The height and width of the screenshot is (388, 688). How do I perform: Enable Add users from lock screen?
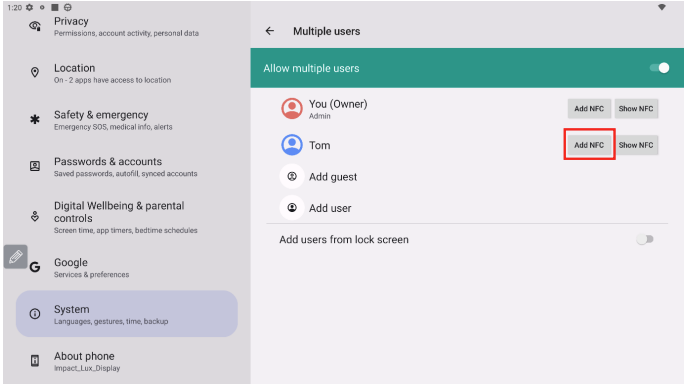(x=645, y=240)
